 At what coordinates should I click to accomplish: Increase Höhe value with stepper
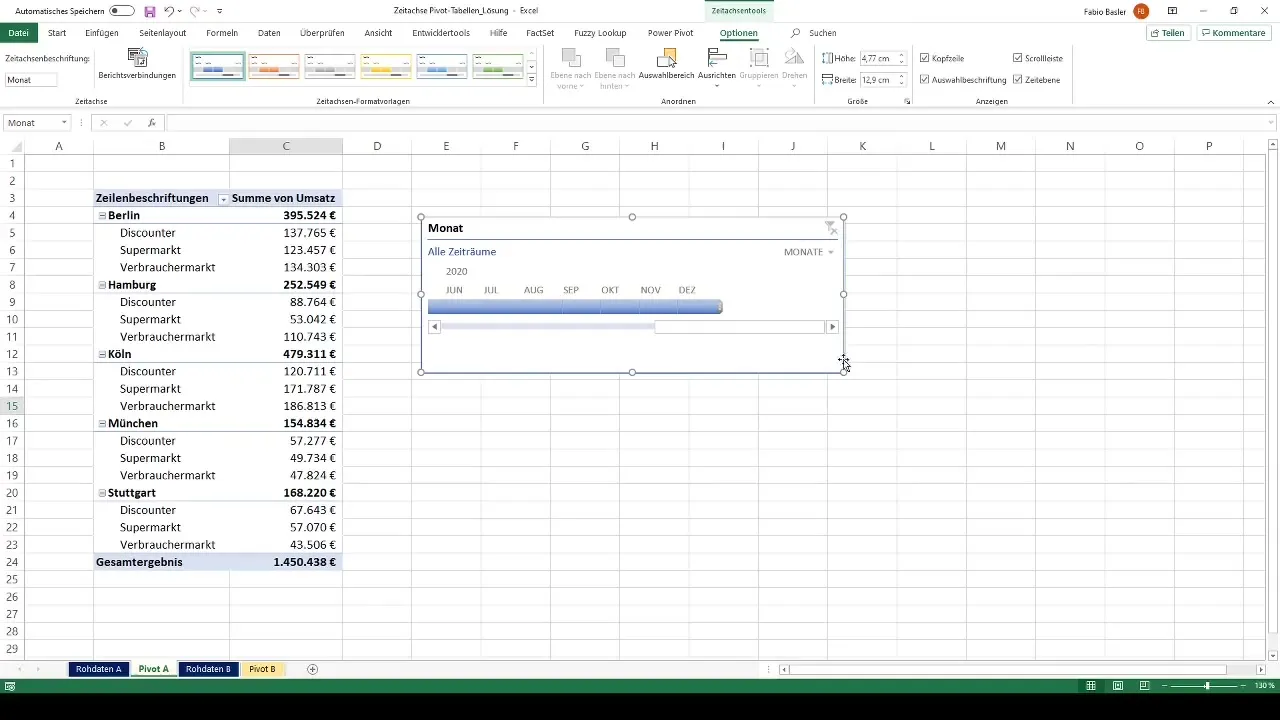[902, 55]
